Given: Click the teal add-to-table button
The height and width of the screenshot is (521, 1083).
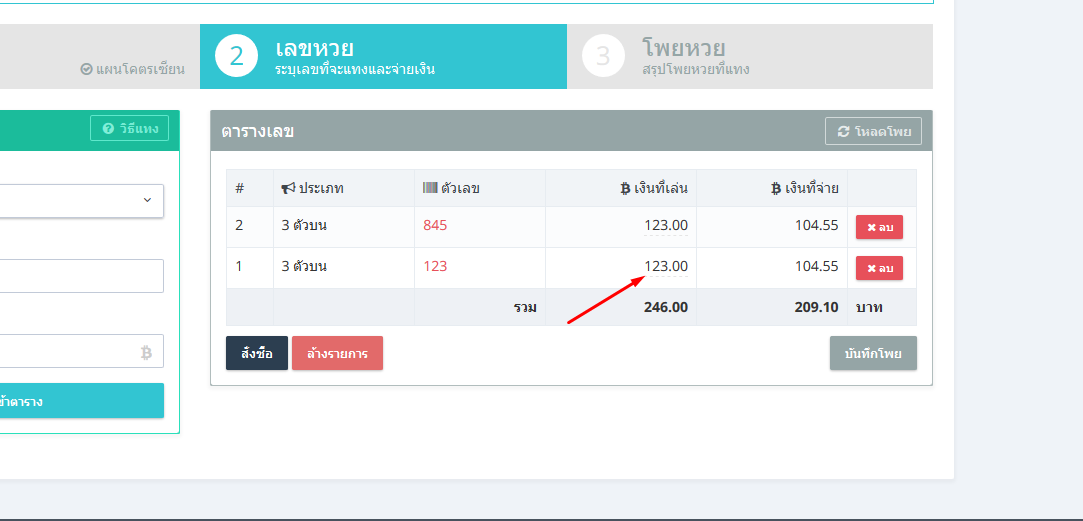Looking at the screenshot, I should click(80, 401).
